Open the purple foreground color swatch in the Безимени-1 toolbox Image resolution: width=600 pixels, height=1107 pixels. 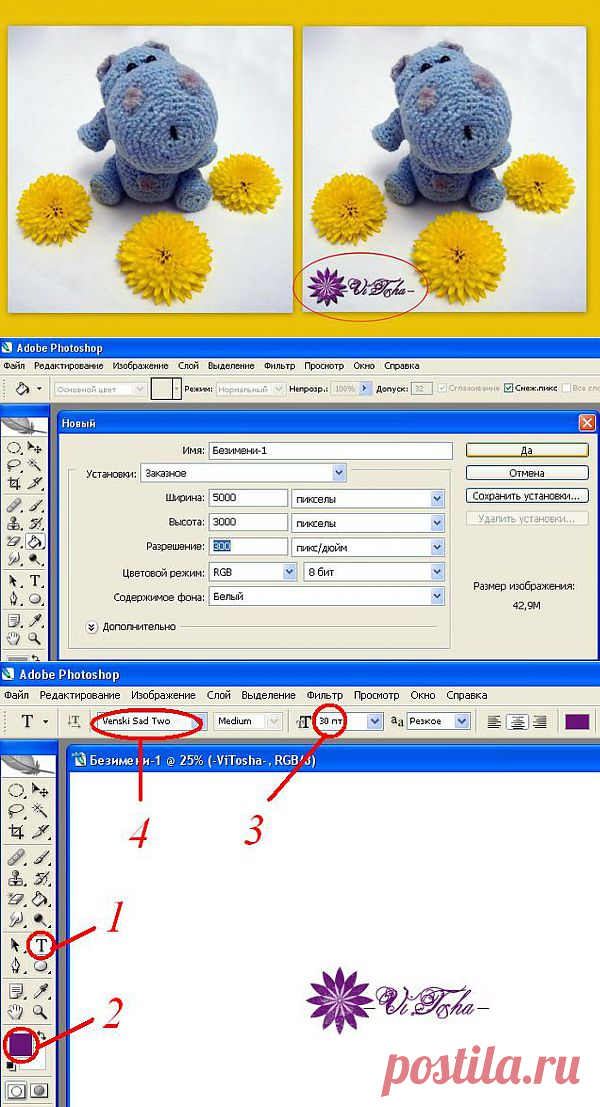[20, 1043]
